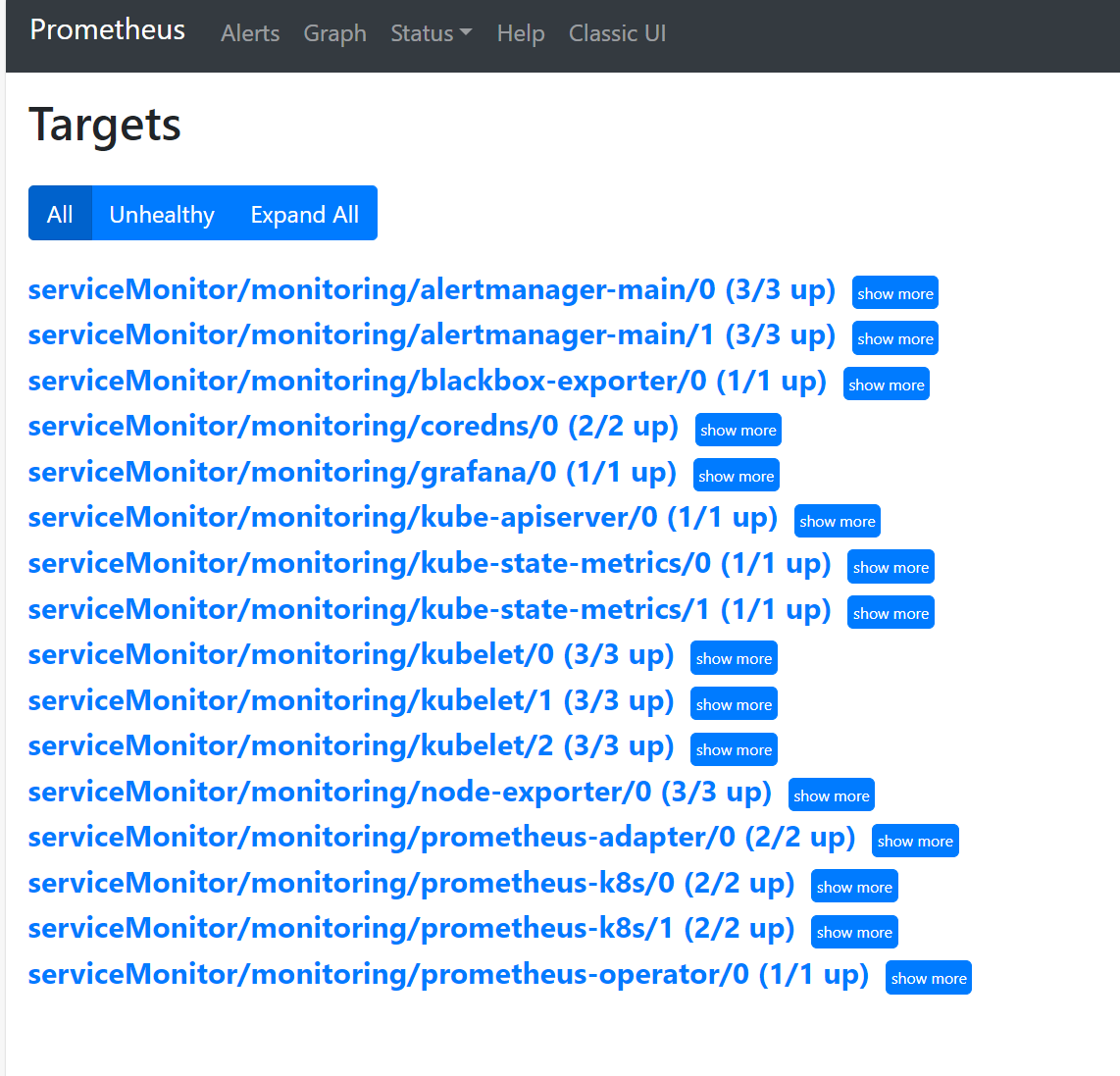
Task: Open prometheus-operator/0 (1/1 up) link
Action: click(448, 975)
